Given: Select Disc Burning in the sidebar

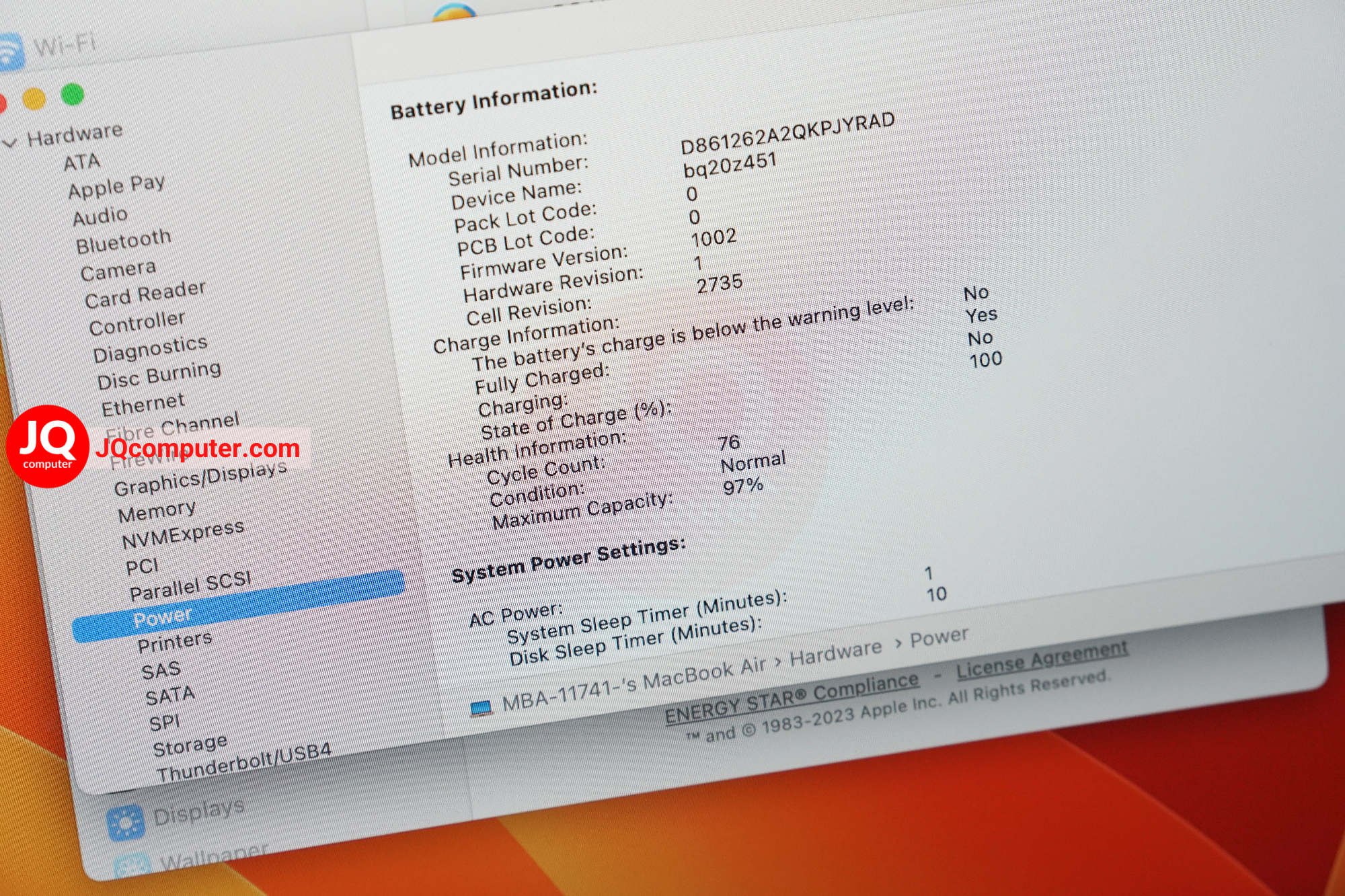Looking at the screenshot, I should [x=159, y=376].
